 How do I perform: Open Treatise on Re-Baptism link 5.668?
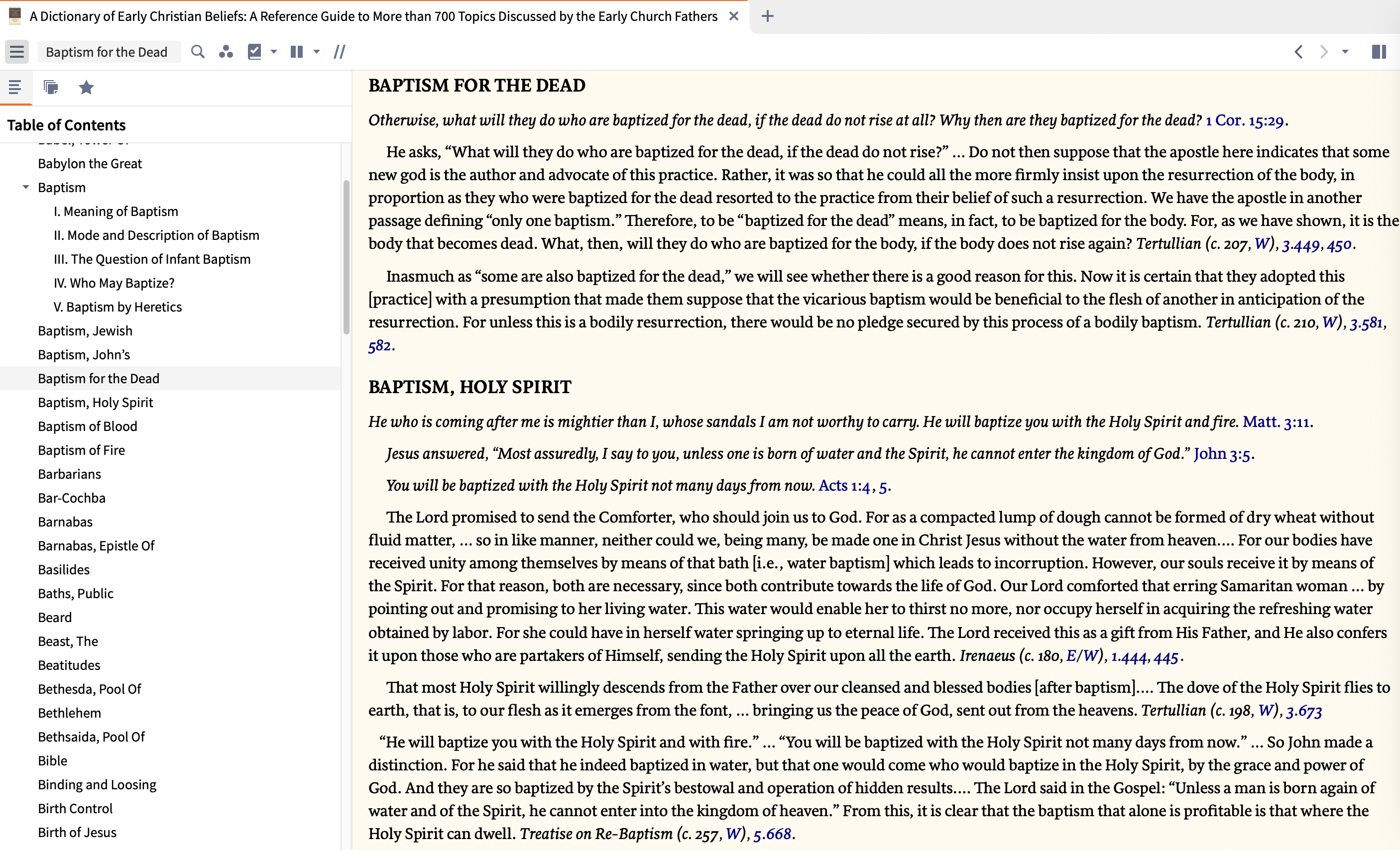pyautogui.click(x=772, y=834)
